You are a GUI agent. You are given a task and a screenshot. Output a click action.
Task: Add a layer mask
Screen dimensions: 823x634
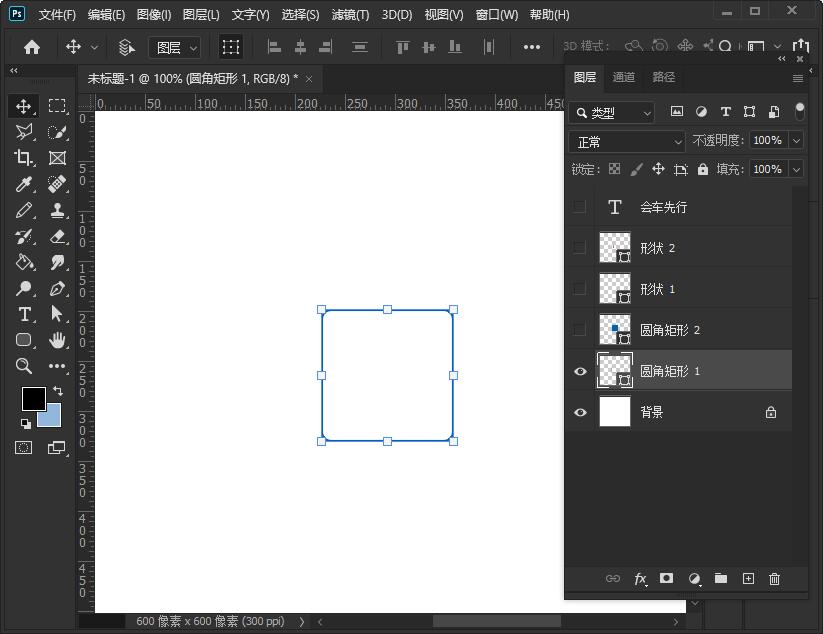pos(666,579)
